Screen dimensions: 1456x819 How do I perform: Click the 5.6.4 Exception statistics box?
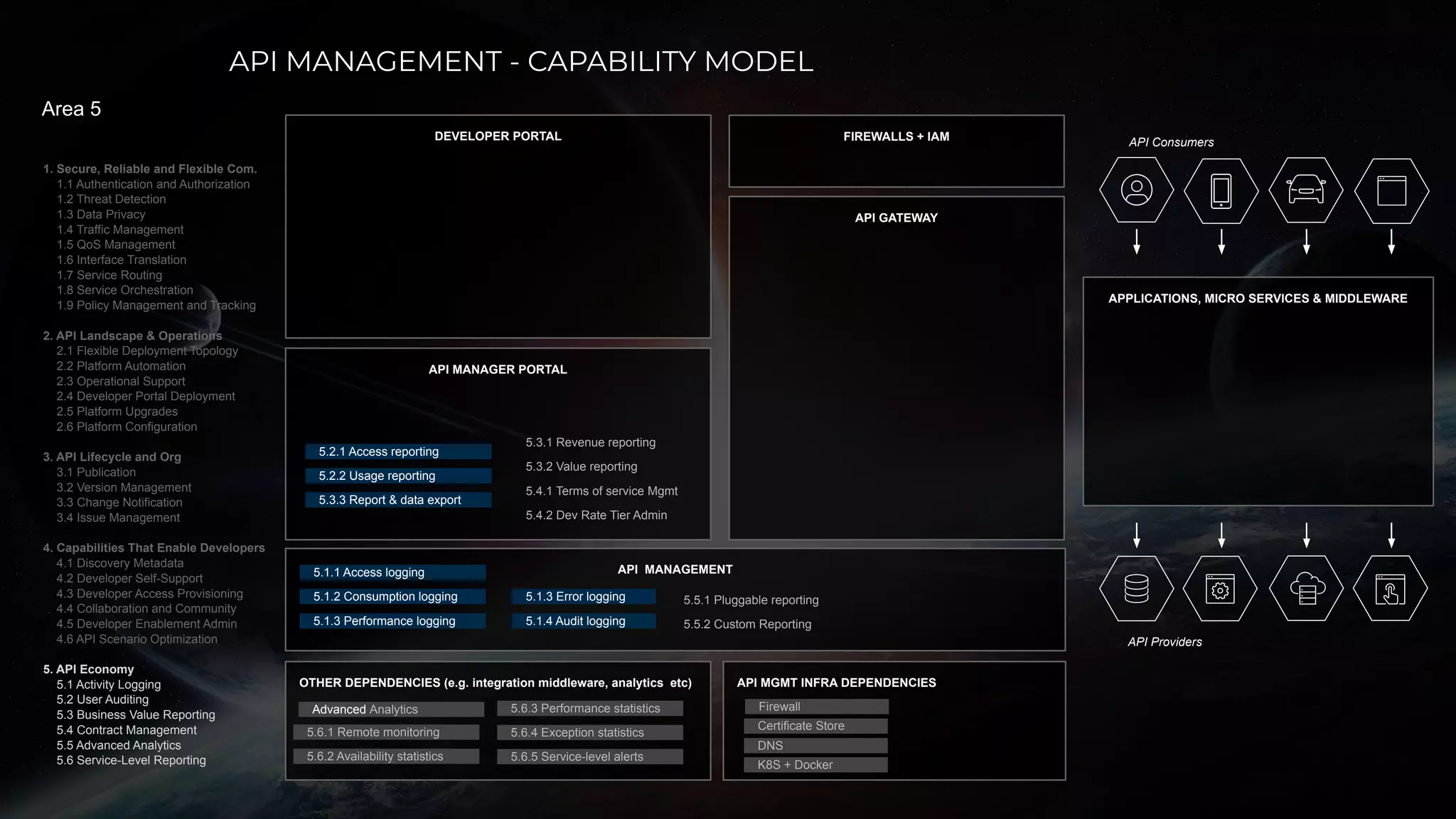pyautogui.click(x=590, y=732)
